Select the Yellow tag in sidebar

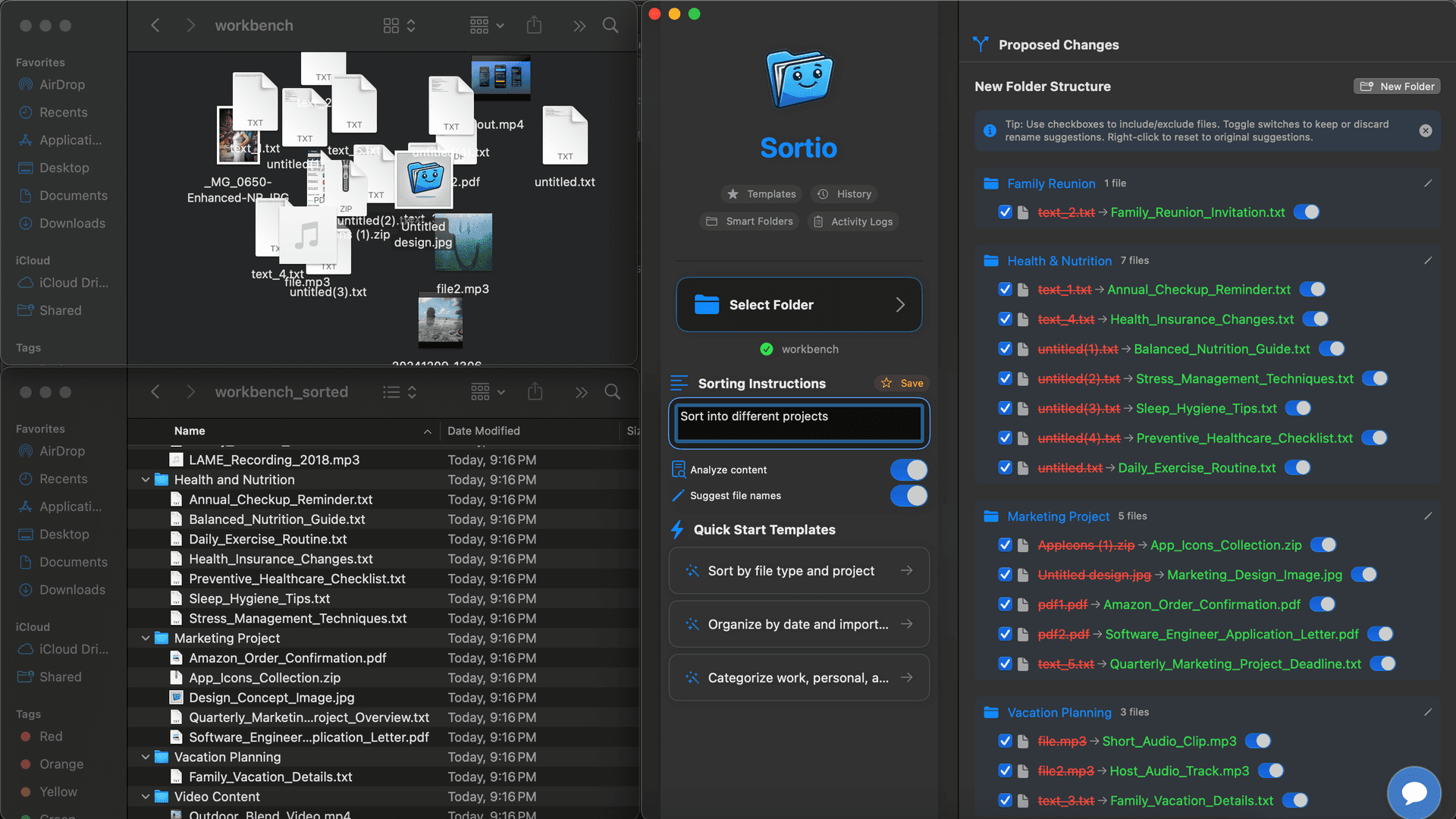pos(58,792)
